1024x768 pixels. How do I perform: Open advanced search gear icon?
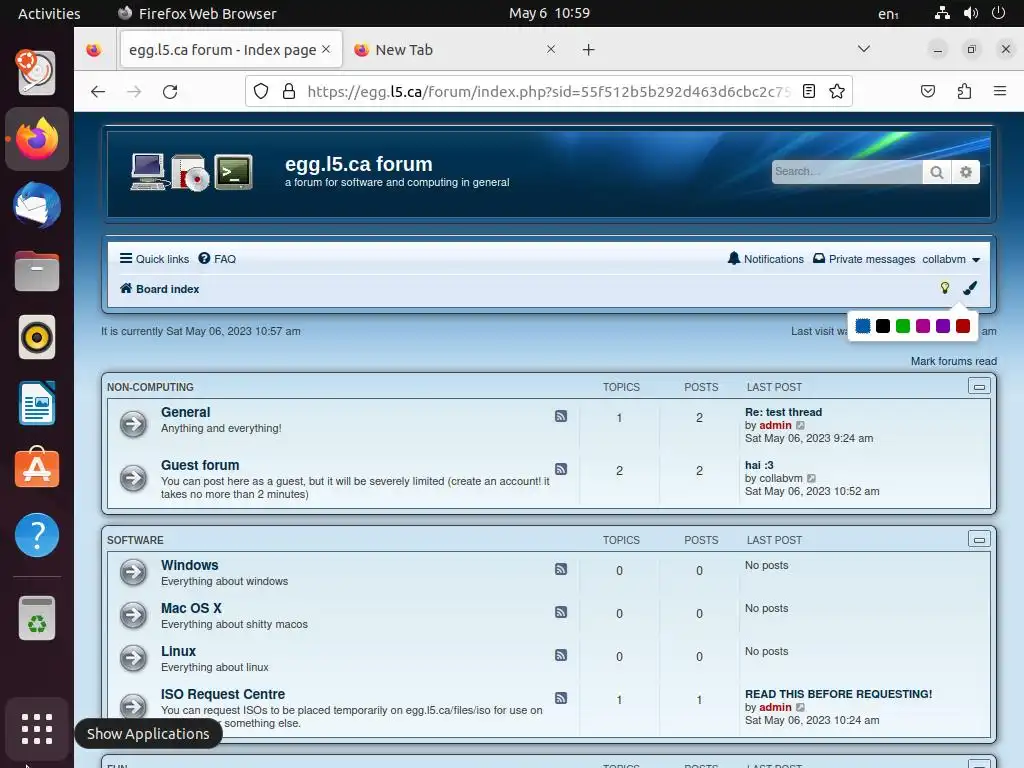[x=966, y=172]
